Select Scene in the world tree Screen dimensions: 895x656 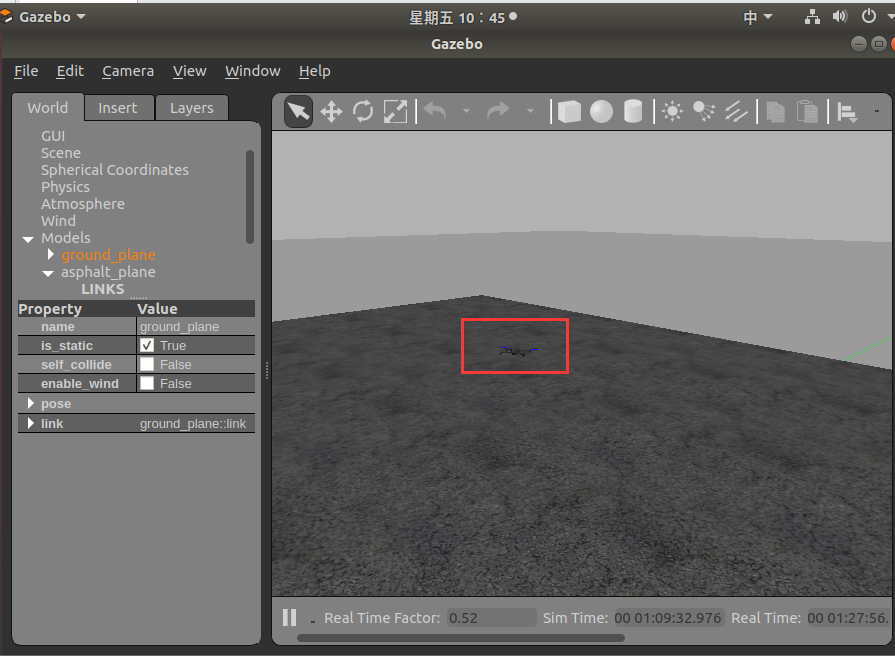point(61,153)
